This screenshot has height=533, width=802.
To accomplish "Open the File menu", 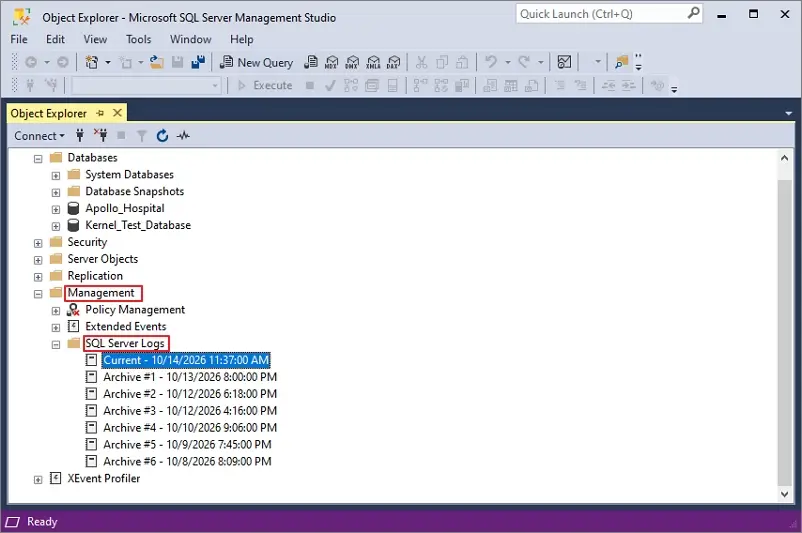I will (x=19, y=39).
